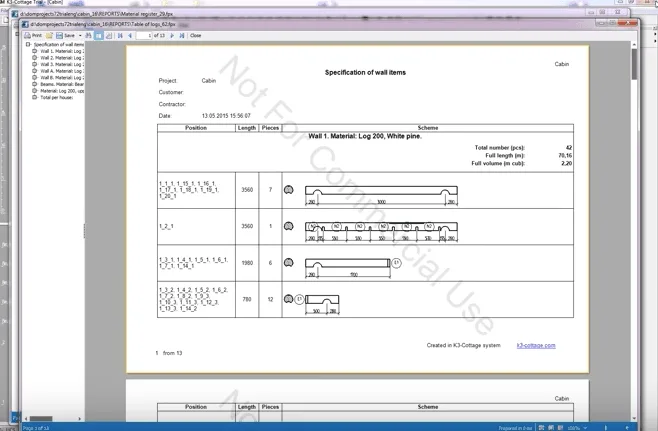
Task: Go to the next page
Action: pos(172,36)
